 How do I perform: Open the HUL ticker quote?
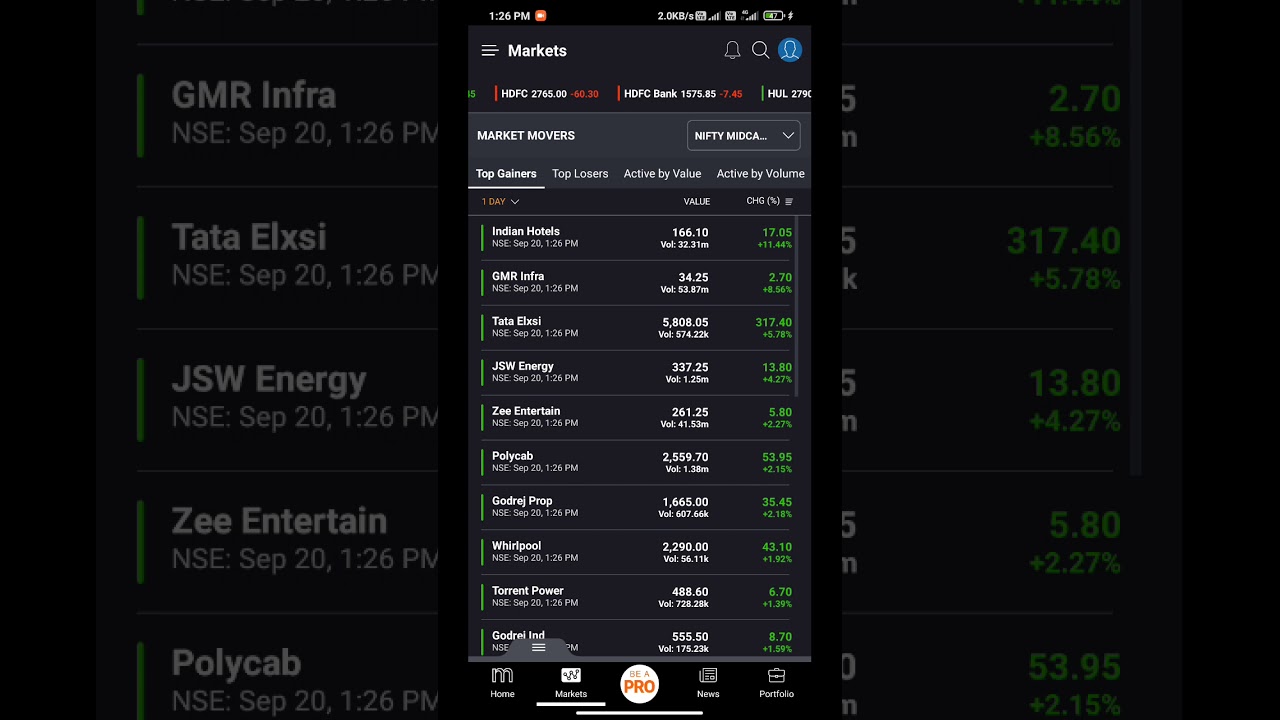[786, 94]
